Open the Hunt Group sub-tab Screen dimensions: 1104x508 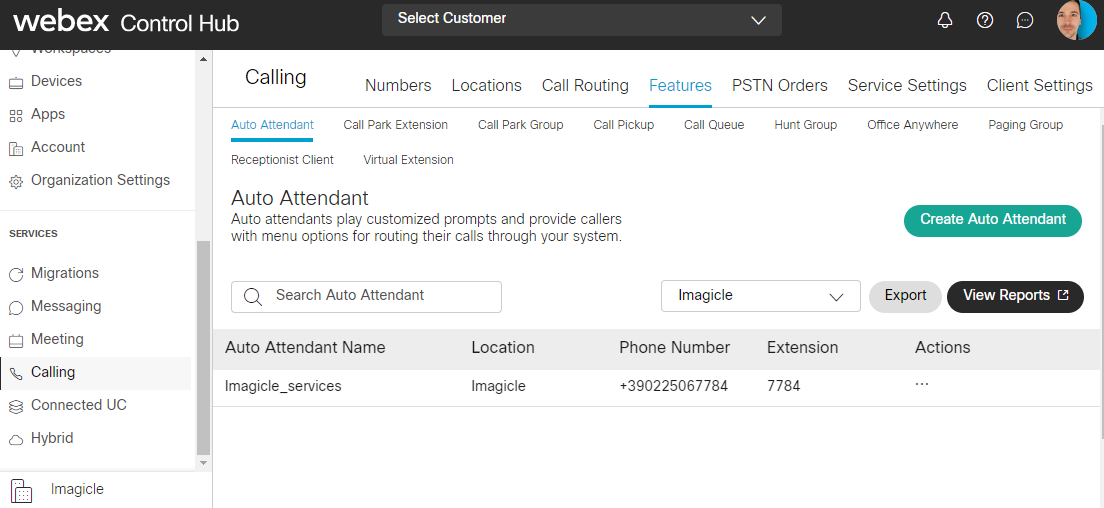(805, 125)
